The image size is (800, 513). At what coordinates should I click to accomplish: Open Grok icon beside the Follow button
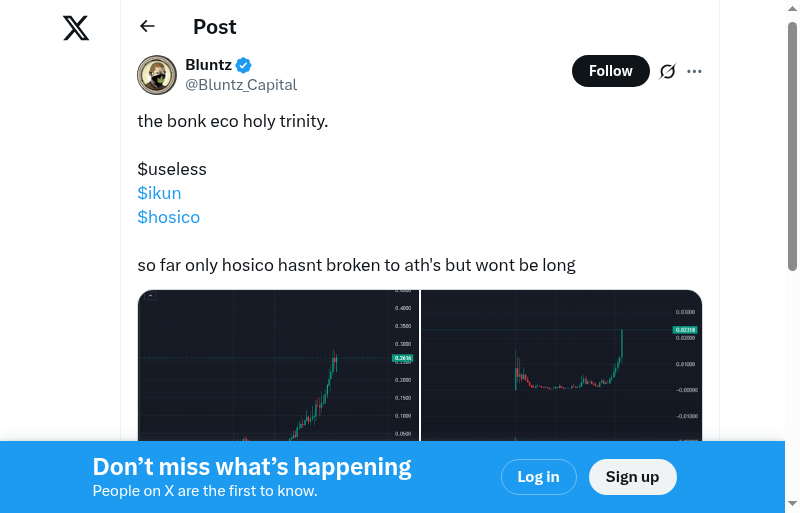coord(668,71)
